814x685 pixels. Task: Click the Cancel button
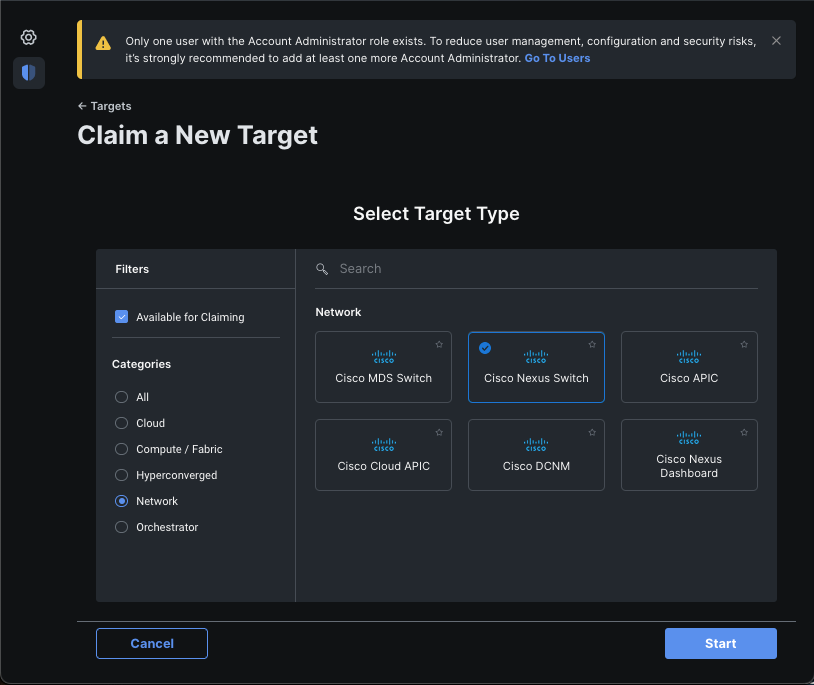(152, 643)
